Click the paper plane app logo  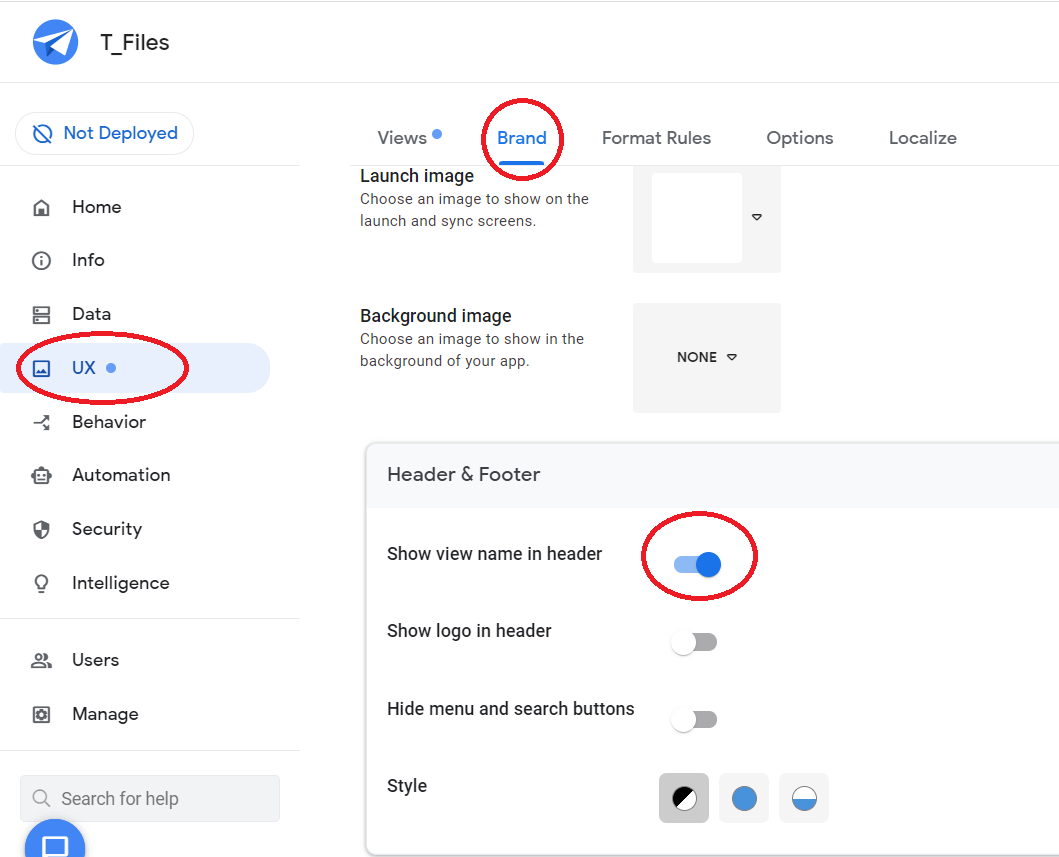pos(55,42)
